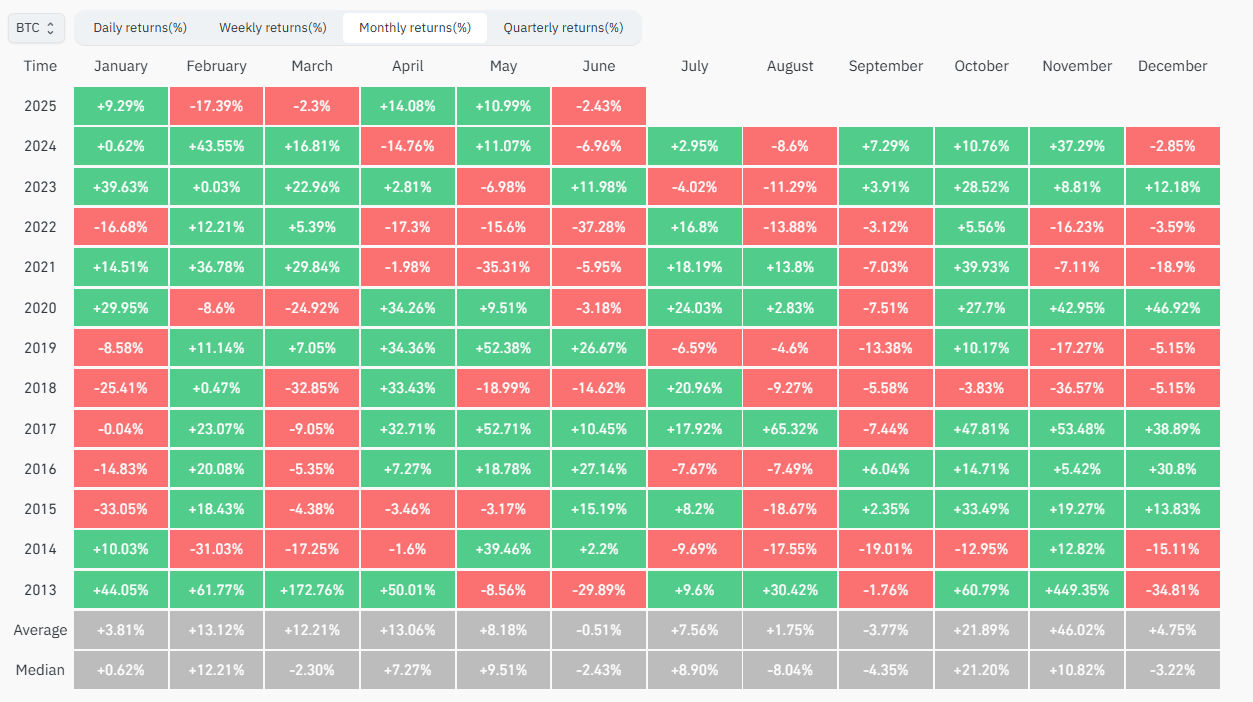Viewport: 1253px width, 702px height.
Task: Click the December column header
Action: tap(1172, 66)
